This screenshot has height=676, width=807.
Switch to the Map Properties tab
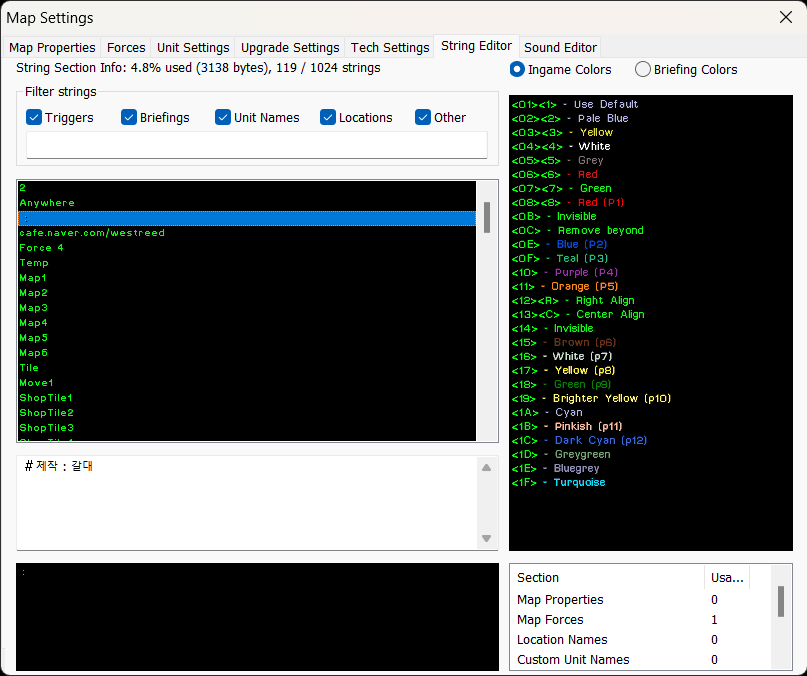(53, 47)
